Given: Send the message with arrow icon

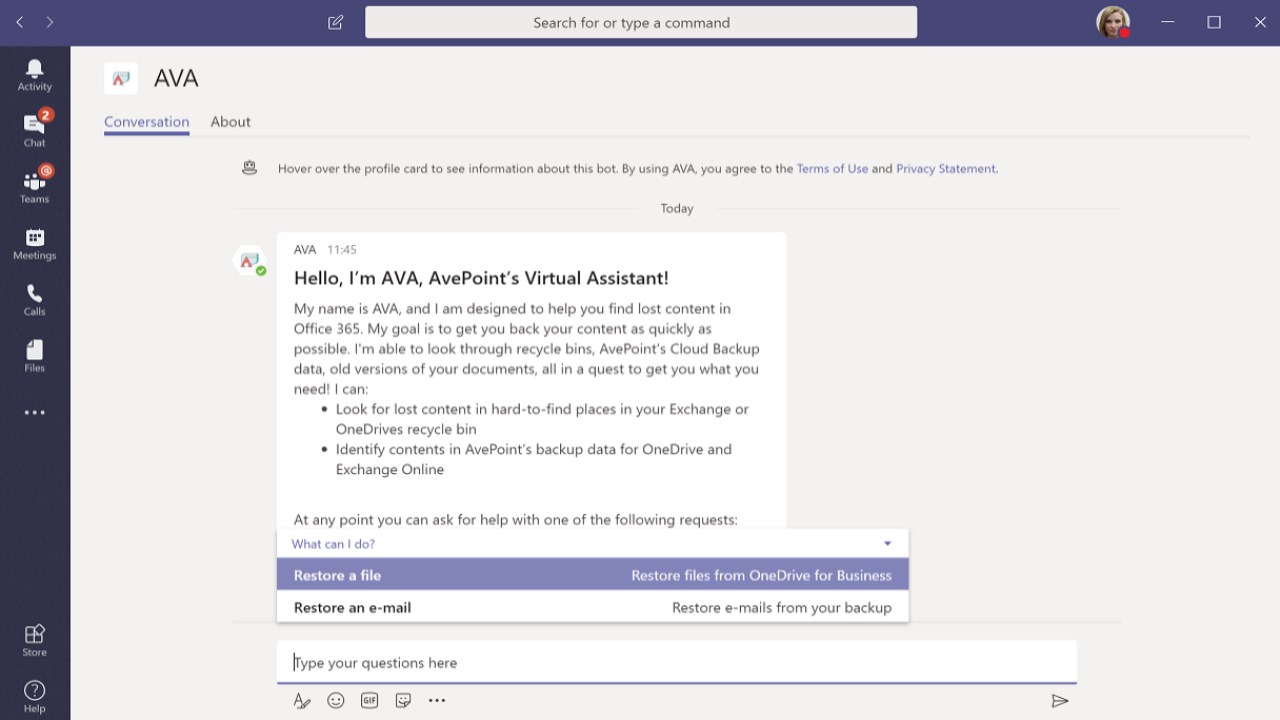Looking at the screenshot, I should [1060, 701].
